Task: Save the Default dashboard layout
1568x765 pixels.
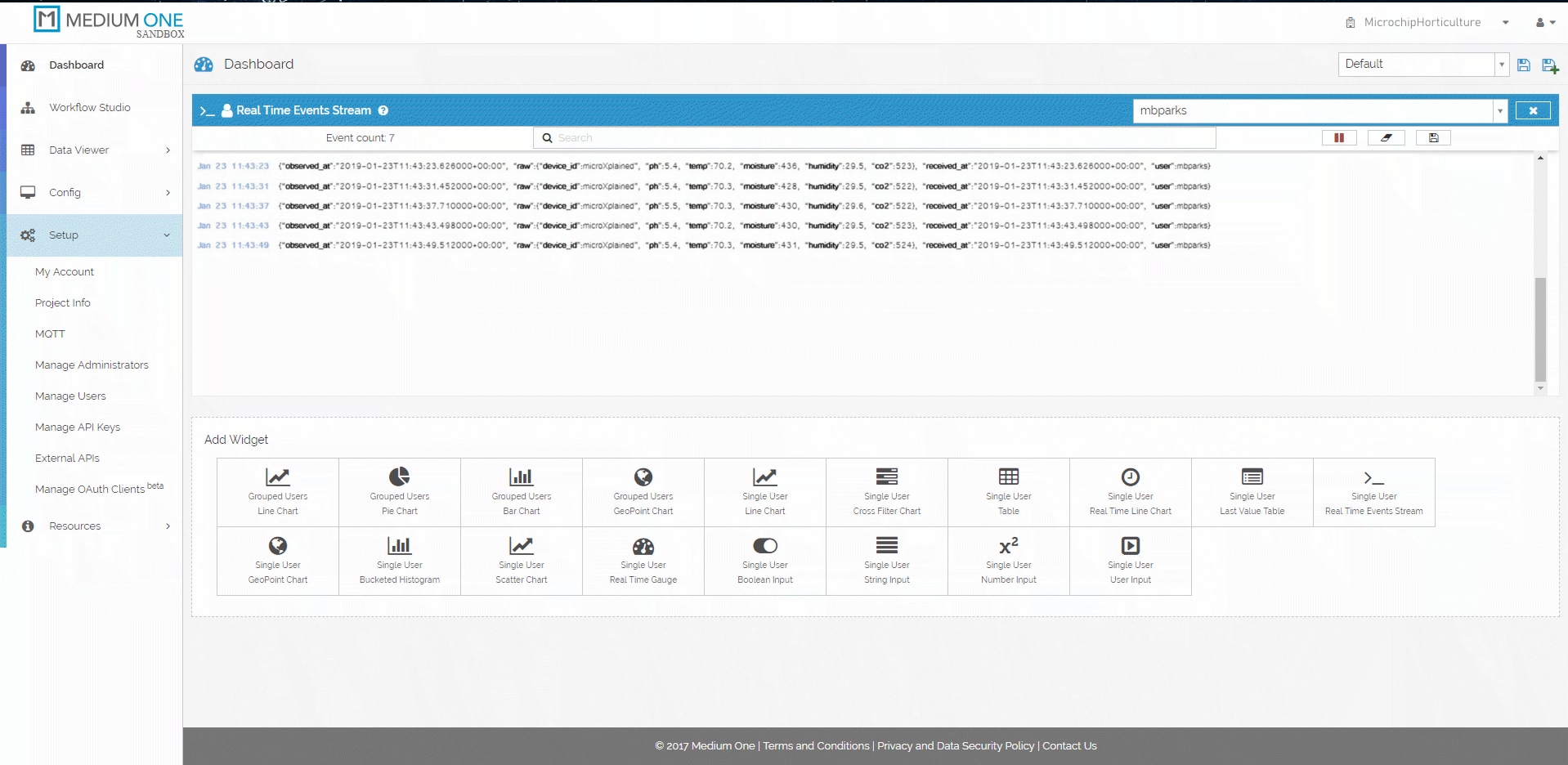Action: (1523, 64)
